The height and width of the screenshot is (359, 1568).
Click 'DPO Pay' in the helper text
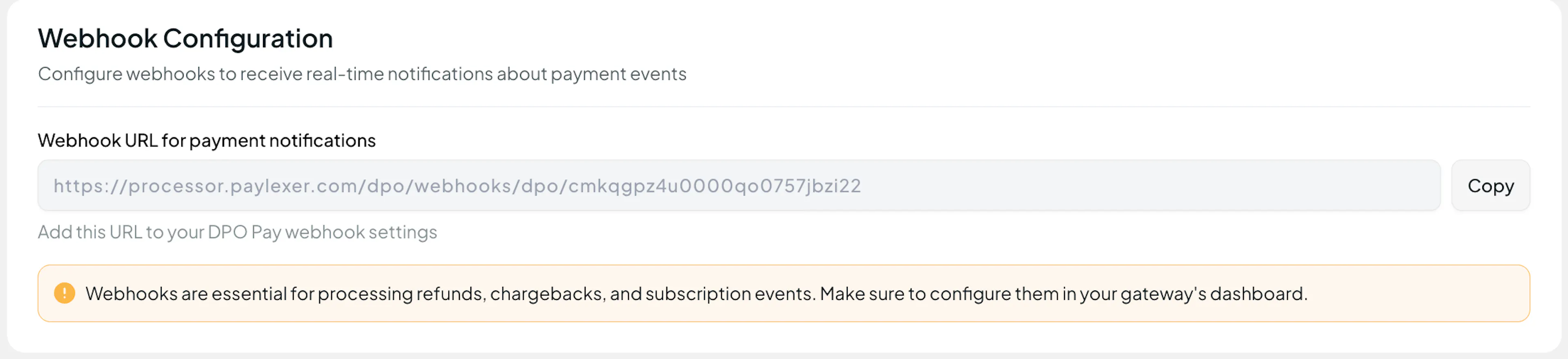(x=244, y=232)
